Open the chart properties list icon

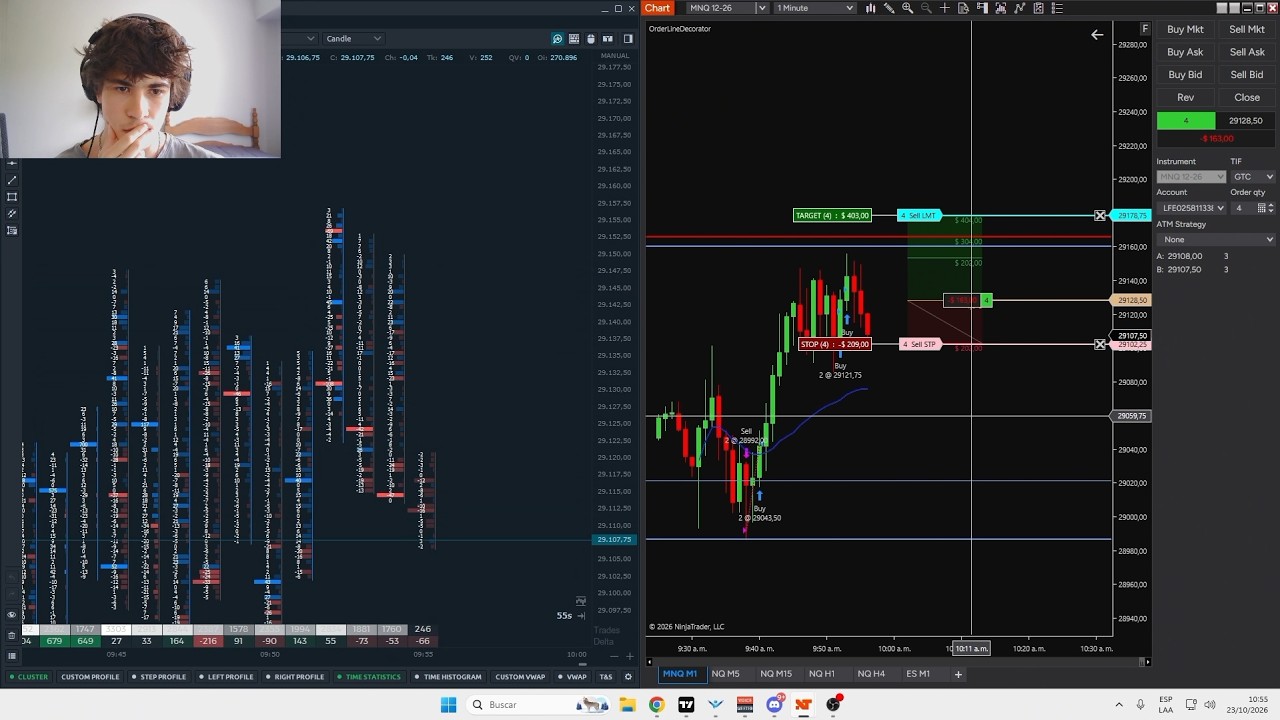tap(1057, 8)
